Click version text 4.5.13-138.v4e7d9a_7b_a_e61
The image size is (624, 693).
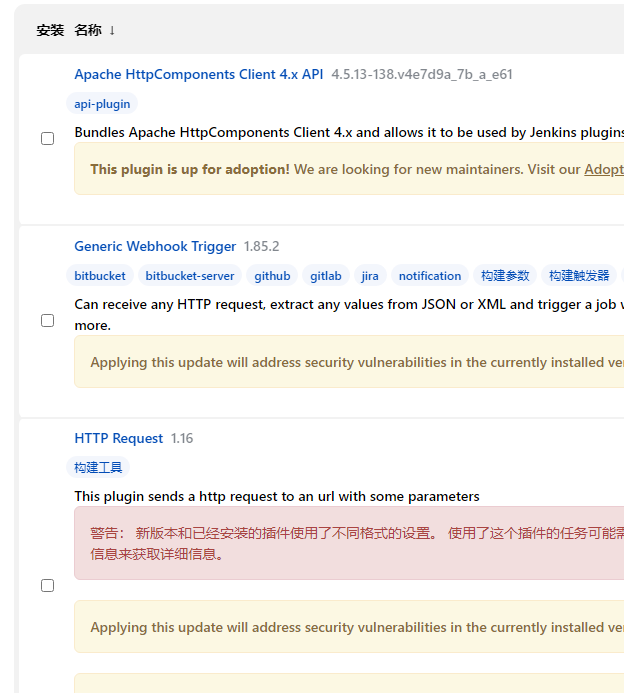tap(422, 74)
